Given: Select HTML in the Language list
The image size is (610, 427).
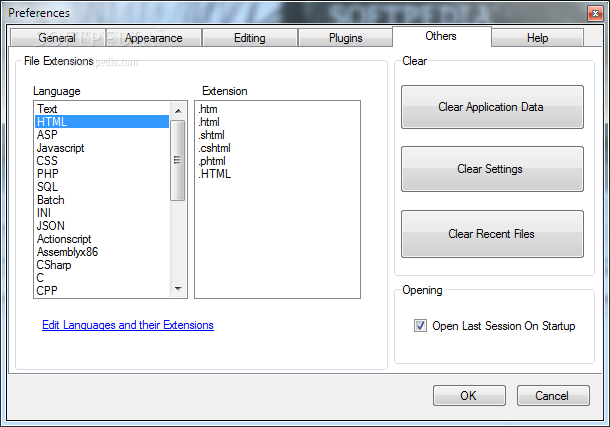Looking at the screenshot, I should pos(102,122).
